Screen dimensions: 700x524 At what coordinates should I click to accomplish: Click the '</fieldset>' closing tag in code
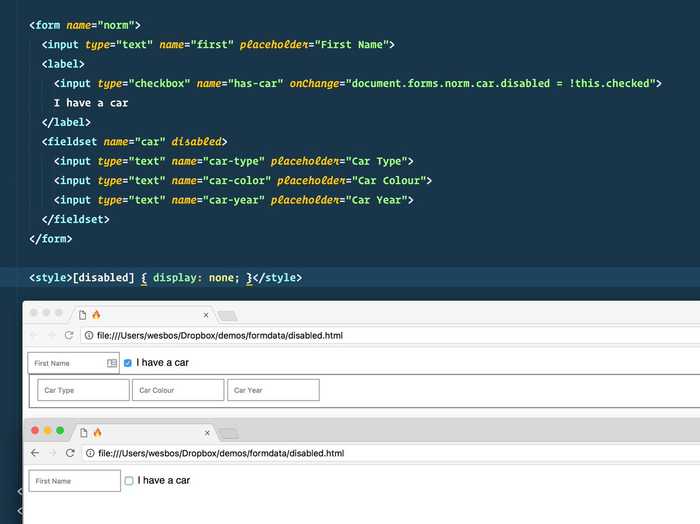[75, 219]
